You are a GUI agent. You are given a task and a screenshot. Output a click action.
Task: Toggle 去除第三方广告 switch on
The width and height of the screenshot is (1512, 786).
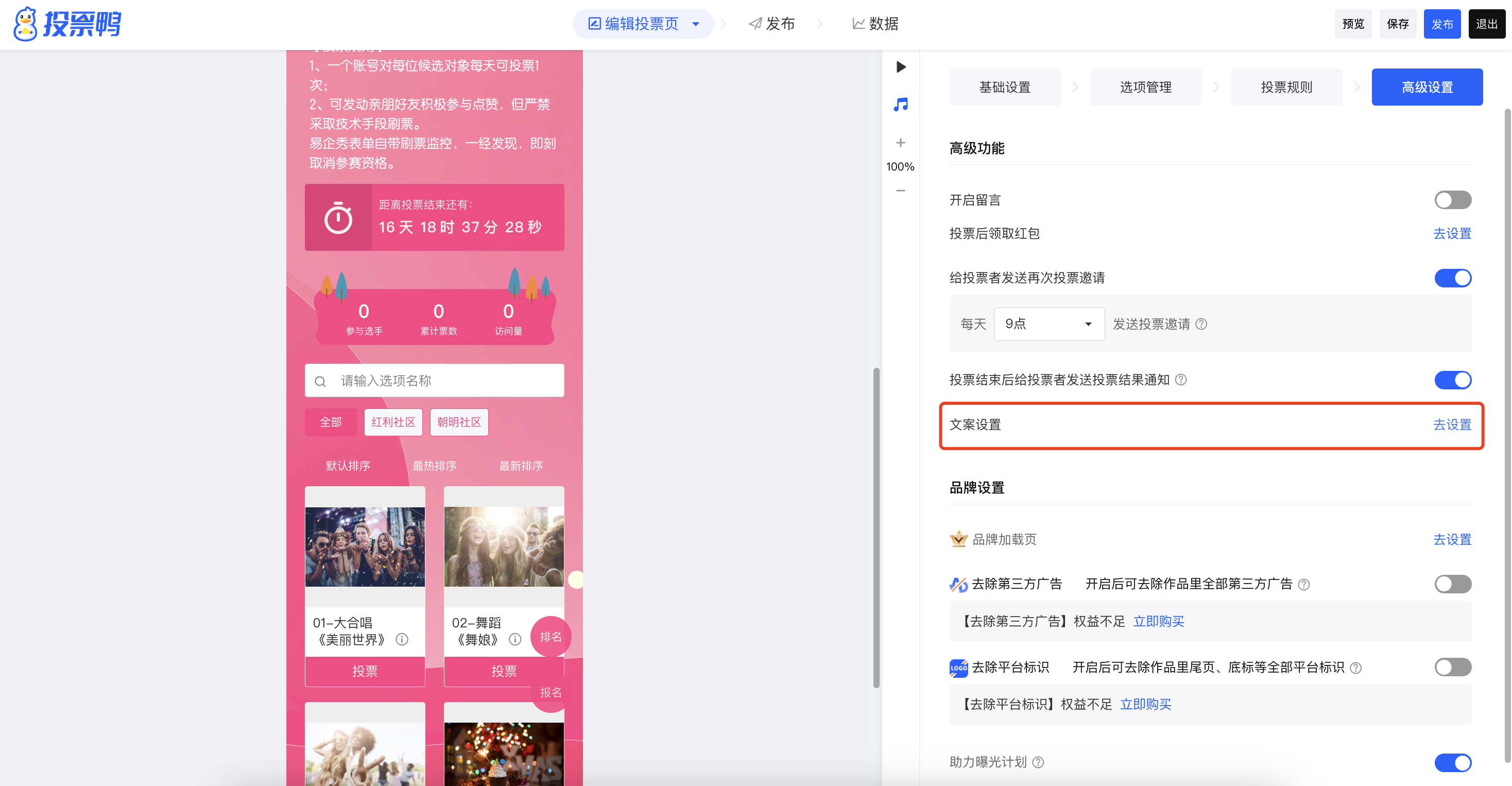point(1452,584)
